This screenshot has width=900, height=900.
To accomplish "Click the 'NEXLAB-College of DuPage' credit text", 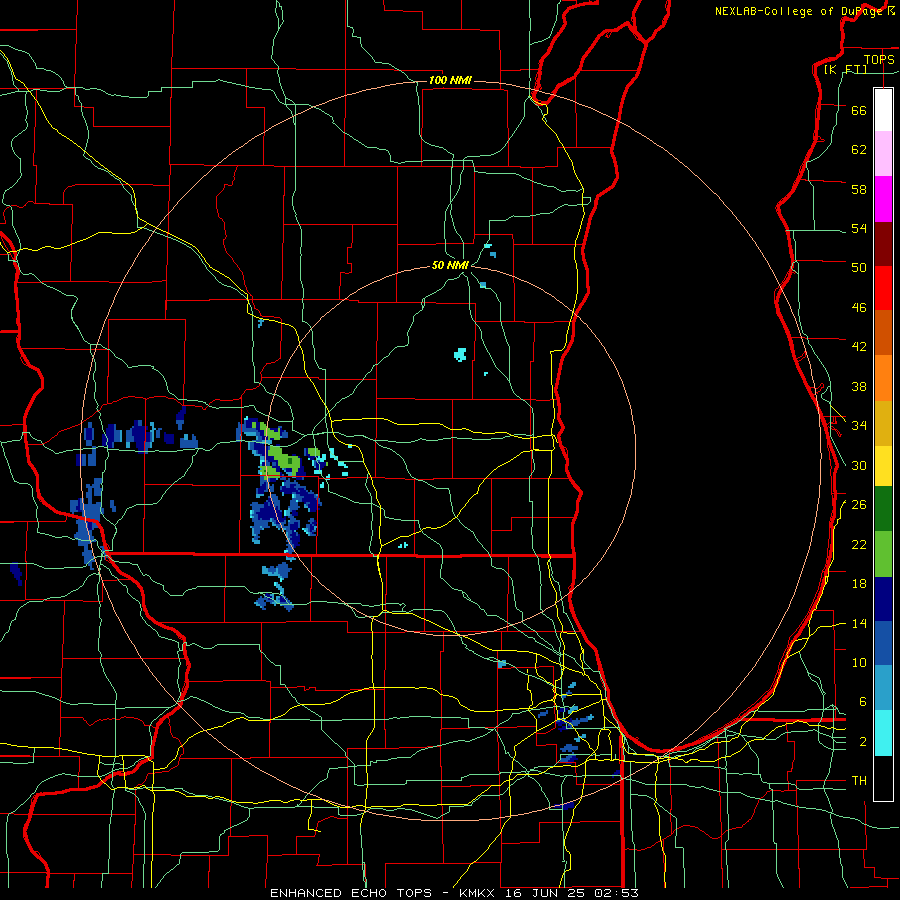I will click(x=798, y=11).
